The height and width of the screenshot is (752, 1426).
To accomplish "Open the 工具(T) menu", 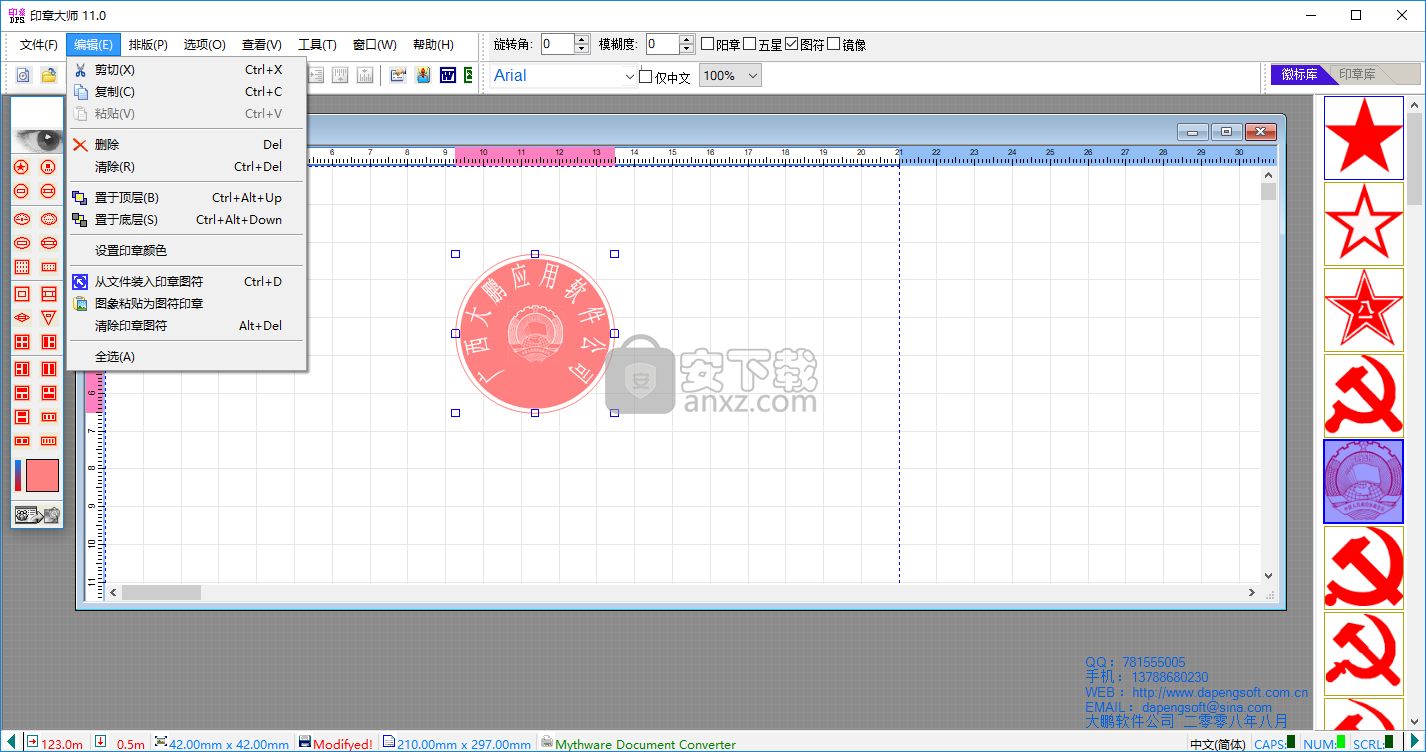I will coord(317,45).
